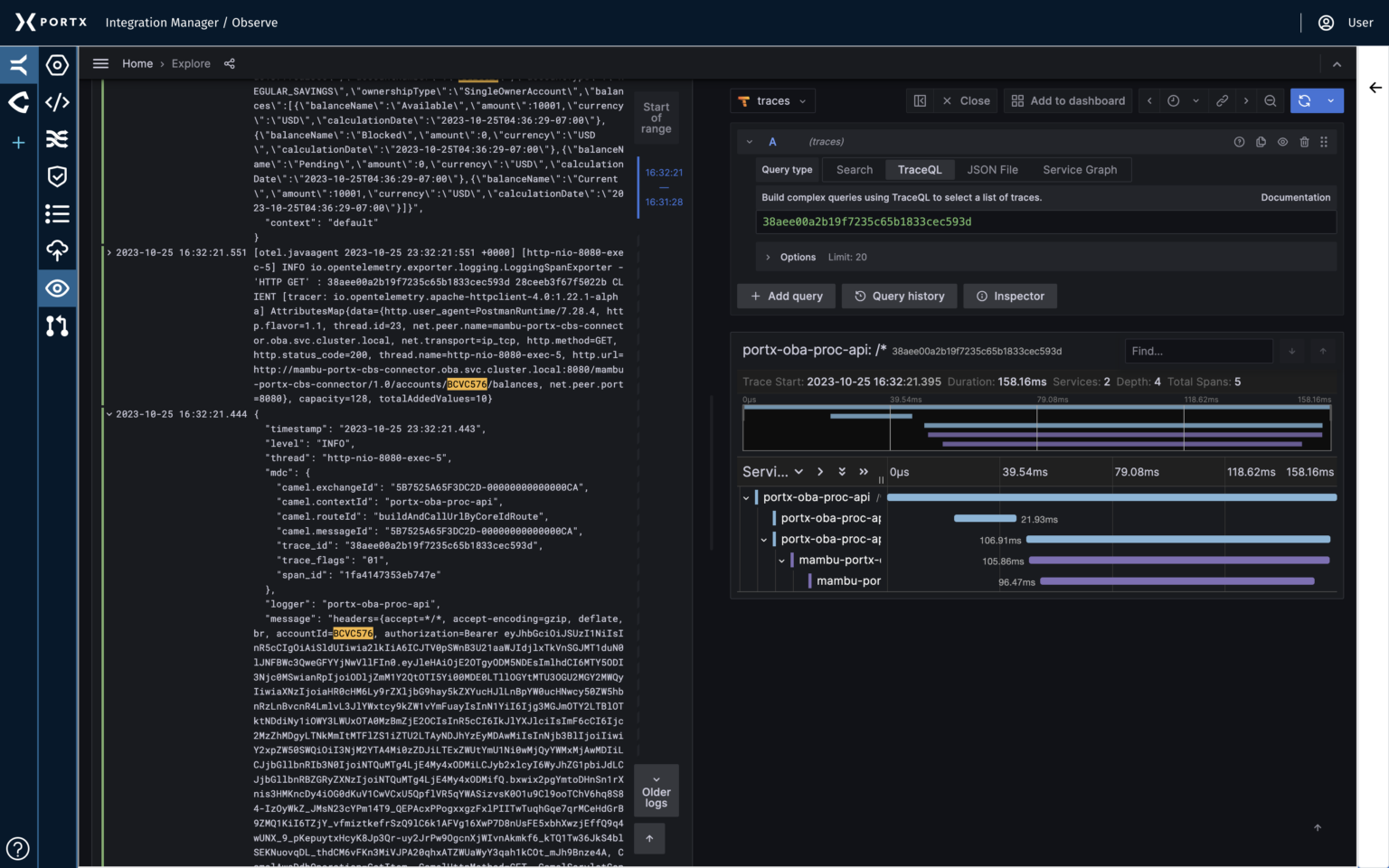Open the git branch sidebar icon

57,326
